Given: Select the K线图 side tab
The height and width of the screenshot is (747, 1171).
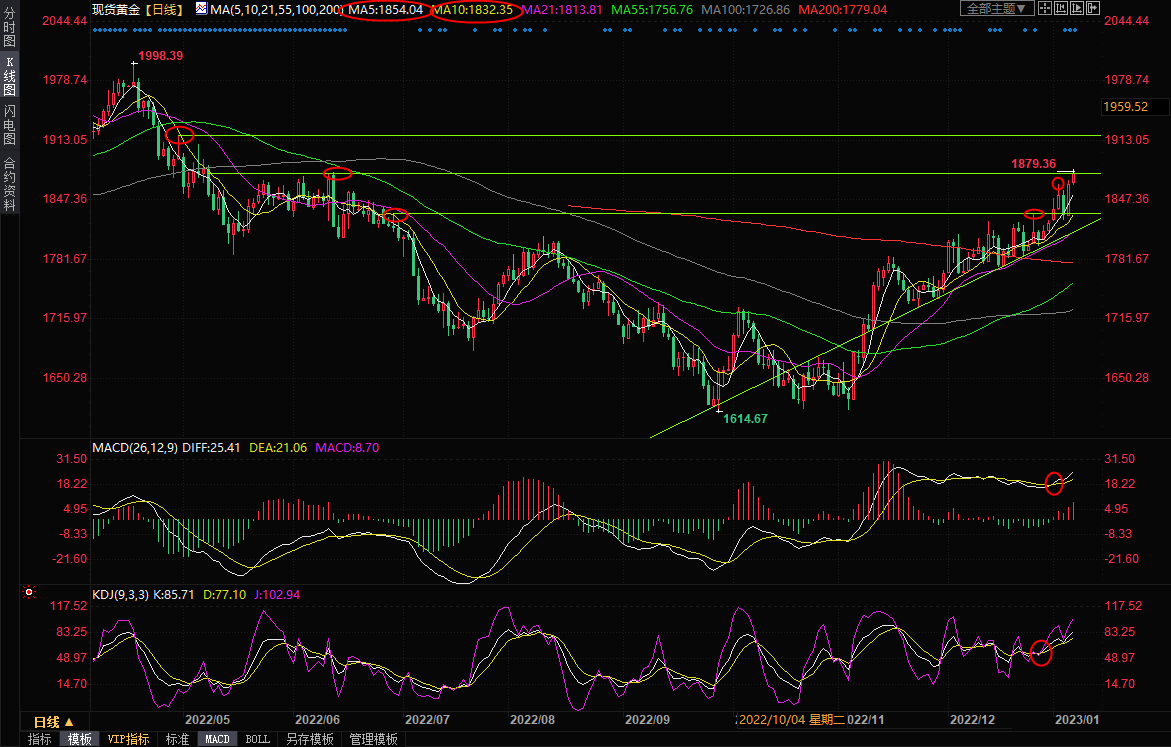Looking at the screenshot, I should 9,80.
